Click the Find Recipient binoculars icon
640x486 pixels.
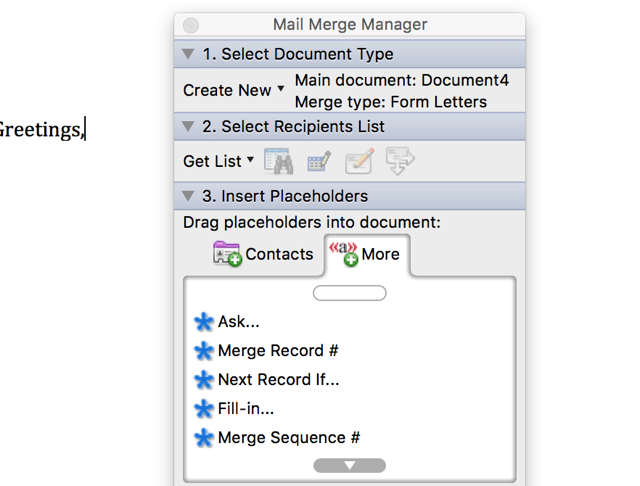pos(279,161)
